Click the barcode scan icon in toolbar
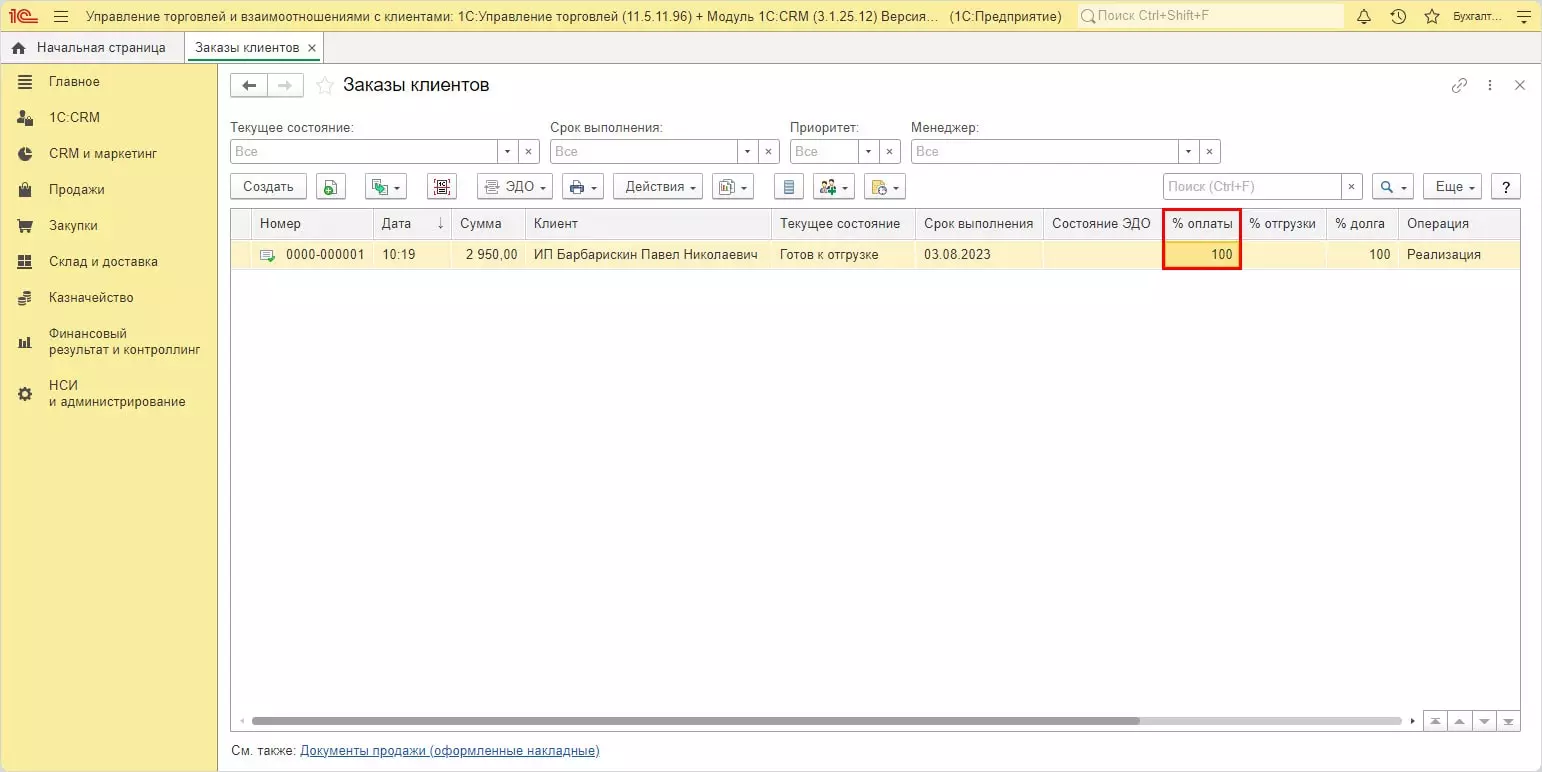The image size is (1542, 772). tap(441, 187)
